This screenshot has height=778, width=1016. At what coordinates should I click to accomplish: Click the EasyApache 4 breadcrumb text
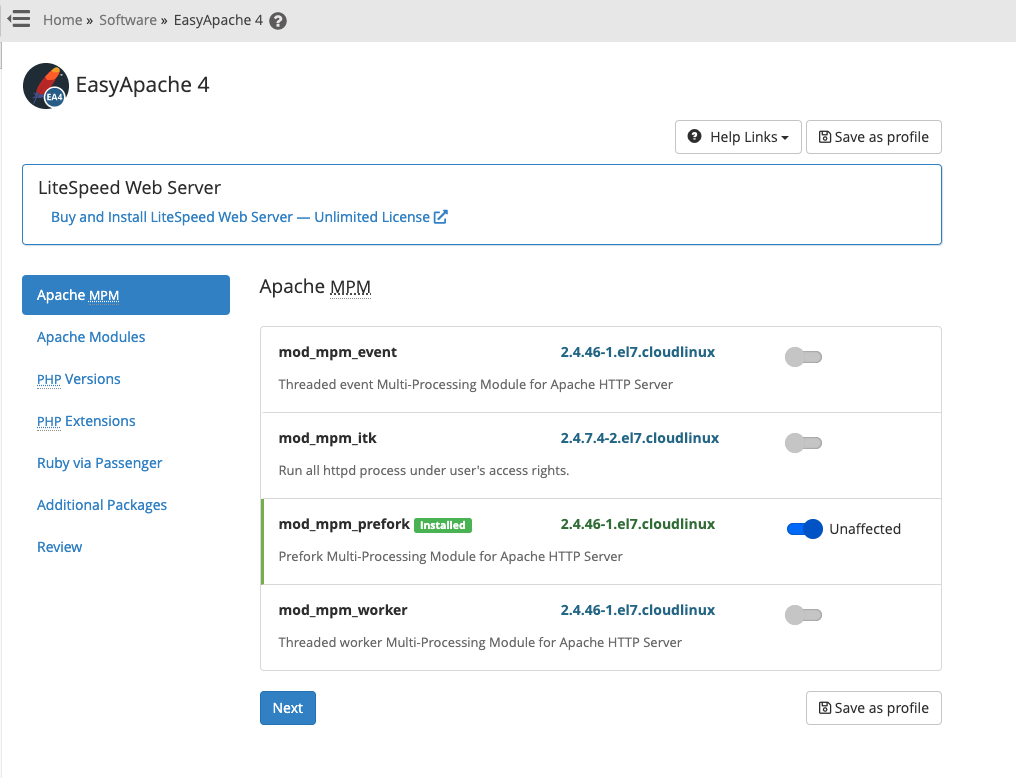tap(218, 20)
